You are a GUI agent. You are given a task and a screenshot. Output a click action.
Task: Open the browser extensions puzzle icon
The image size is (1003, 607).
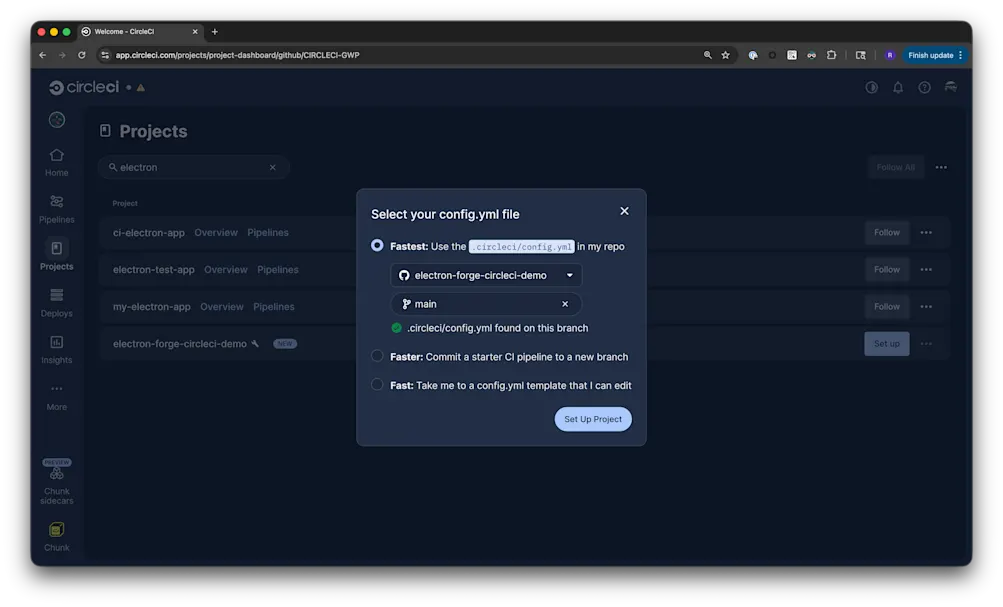coord(831,56)
